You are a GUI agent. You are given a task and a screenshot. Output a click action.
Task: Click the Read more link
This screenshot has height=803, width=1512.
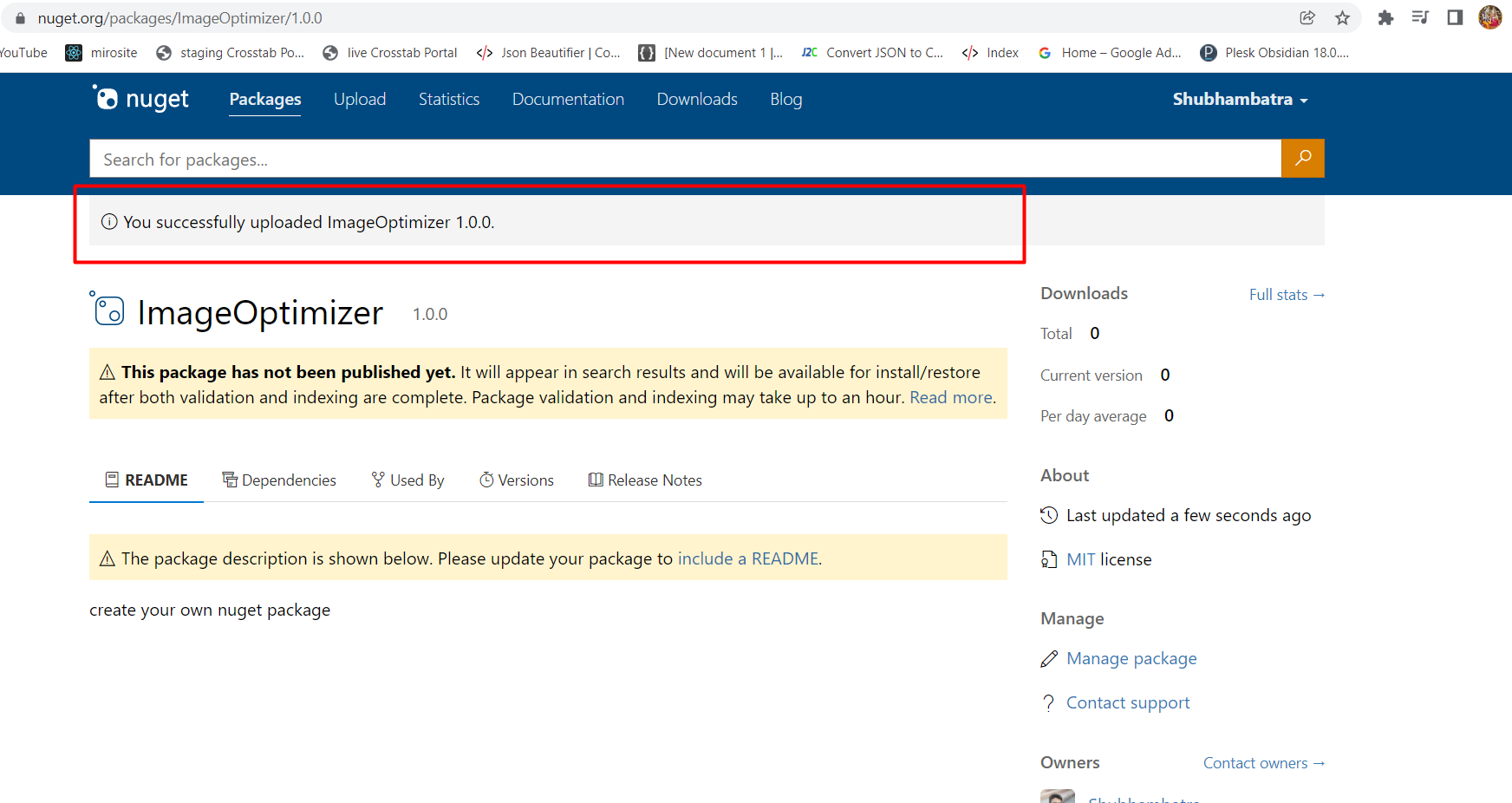pos(951,397)
